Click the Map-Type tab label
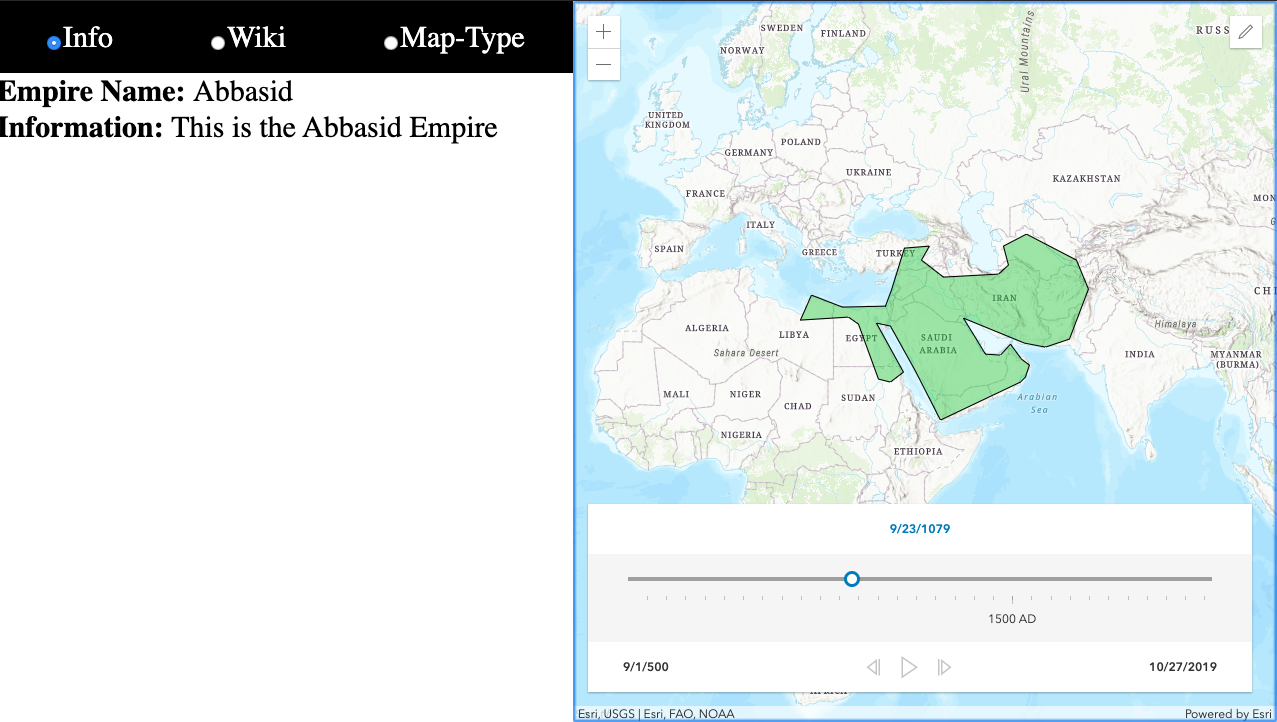This screenshot has width=1277, height=722. click(x=462, y=39)
